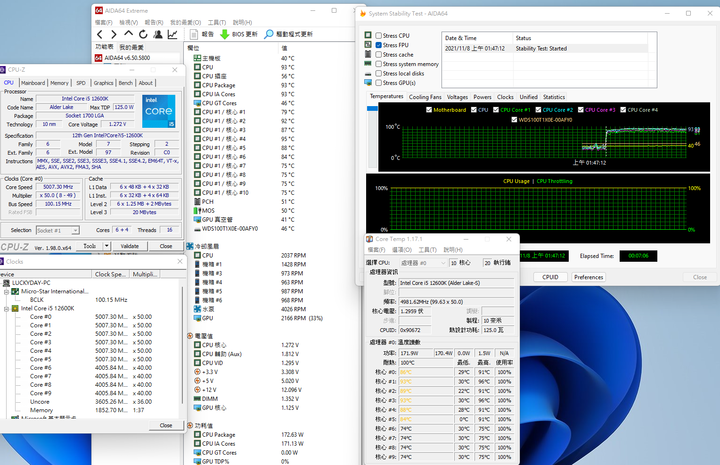Click the Stress cache icon

tap(368, 54)
